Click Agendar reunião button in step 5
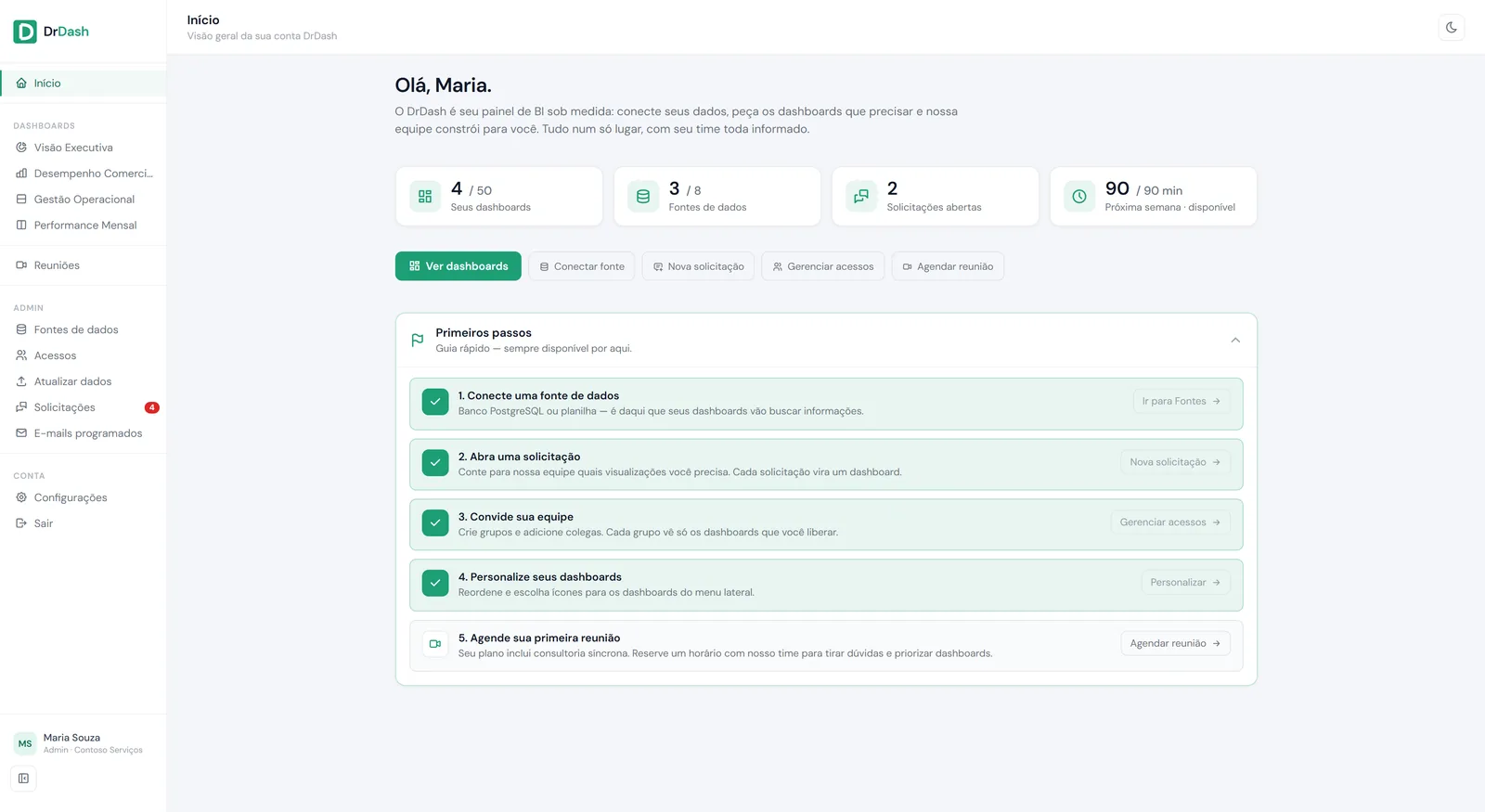This screenshot has height=812, width=1485. [x=1175, y=644]
